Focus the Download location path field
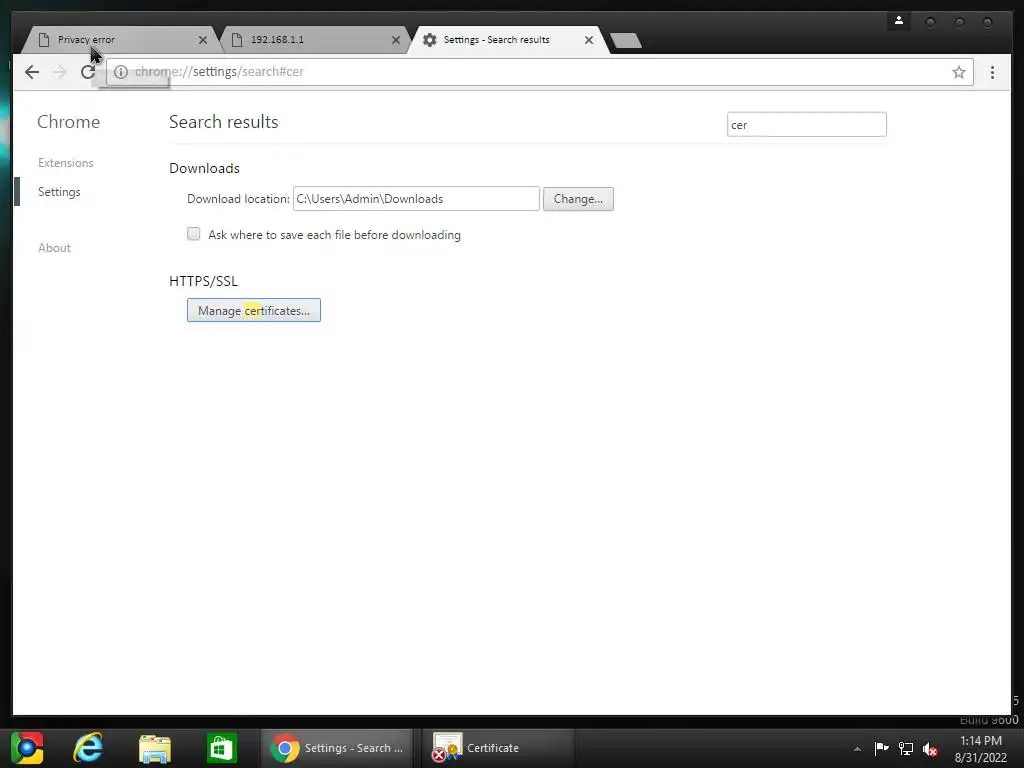This screenshot has width=1024, height=768. click(x=416, y=199)
